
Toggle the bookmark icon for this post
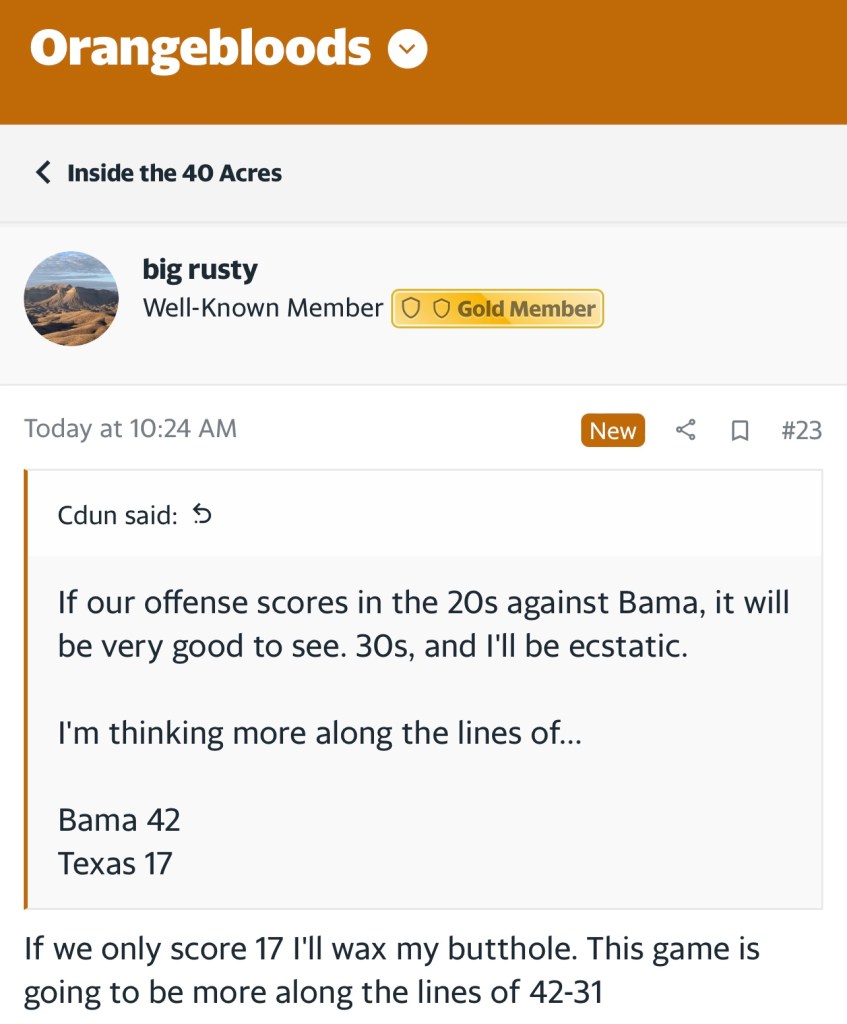click(740, 430)
